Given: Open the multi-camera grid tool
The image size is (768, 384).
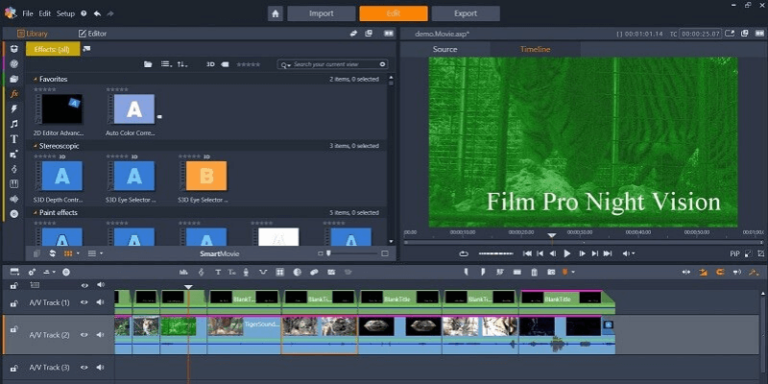Looking at the screenshot, I should 280,272.
